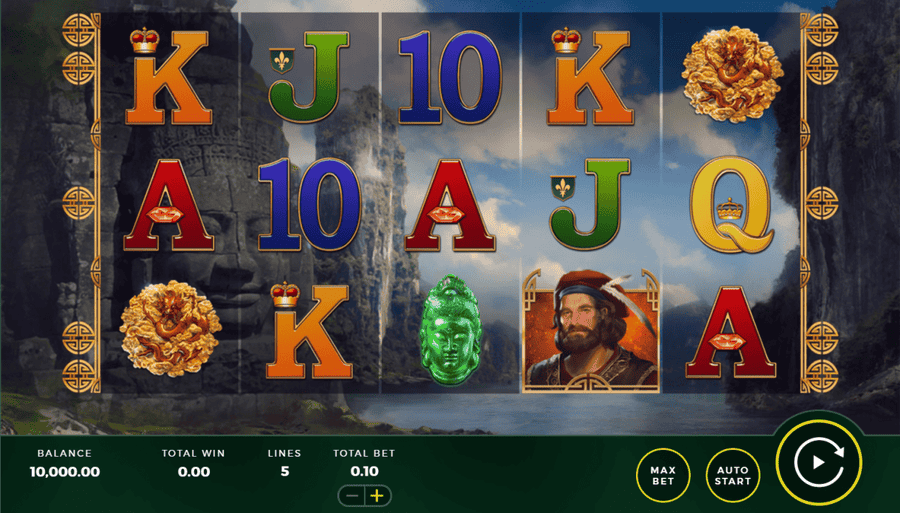The image size is (900, 513).
Task: Click the Balance amount 10,000.00
Action: point(65,472)
